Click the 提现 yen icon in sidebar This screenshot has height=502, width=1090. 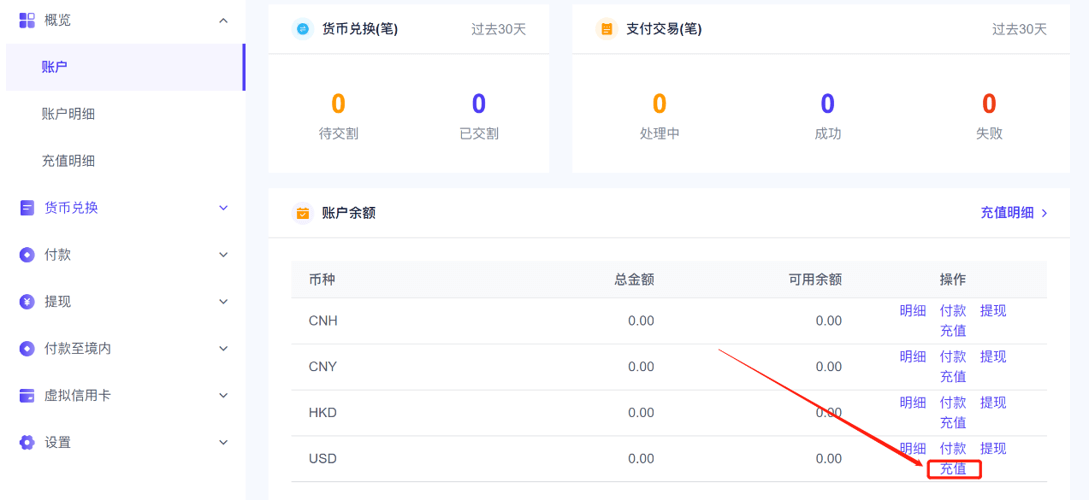(26, 302)
